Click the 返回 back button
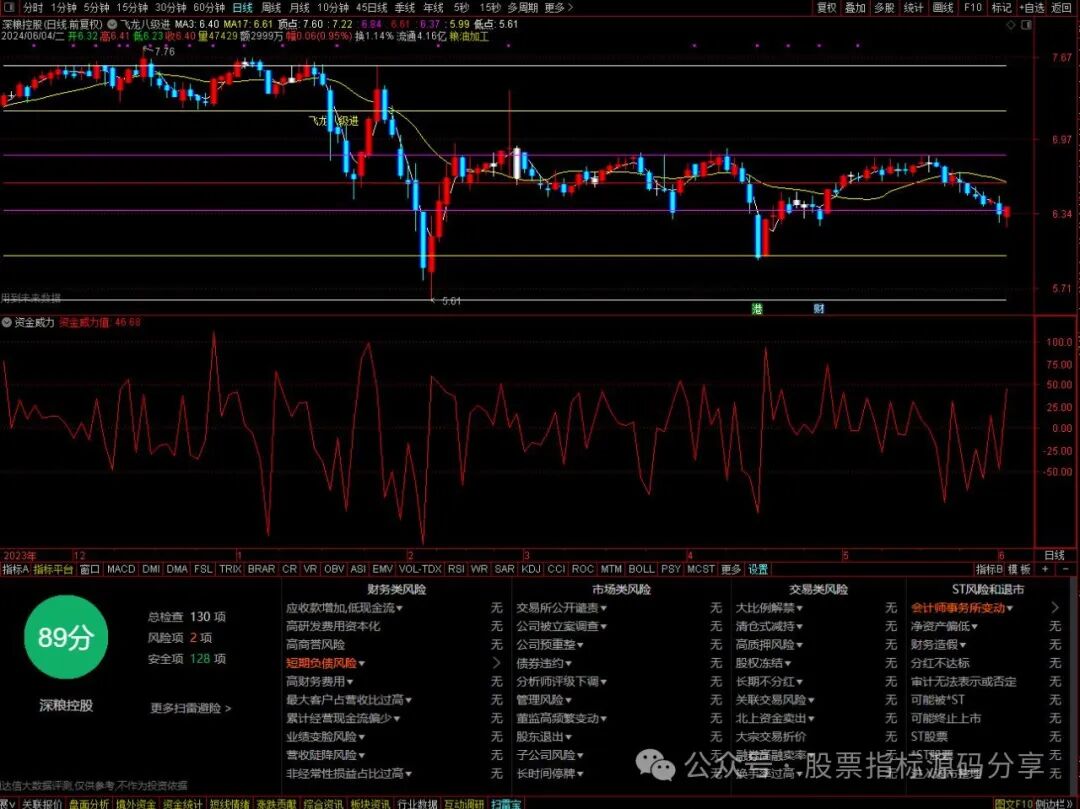1080x809 pixels. (x=1061, y=8)
